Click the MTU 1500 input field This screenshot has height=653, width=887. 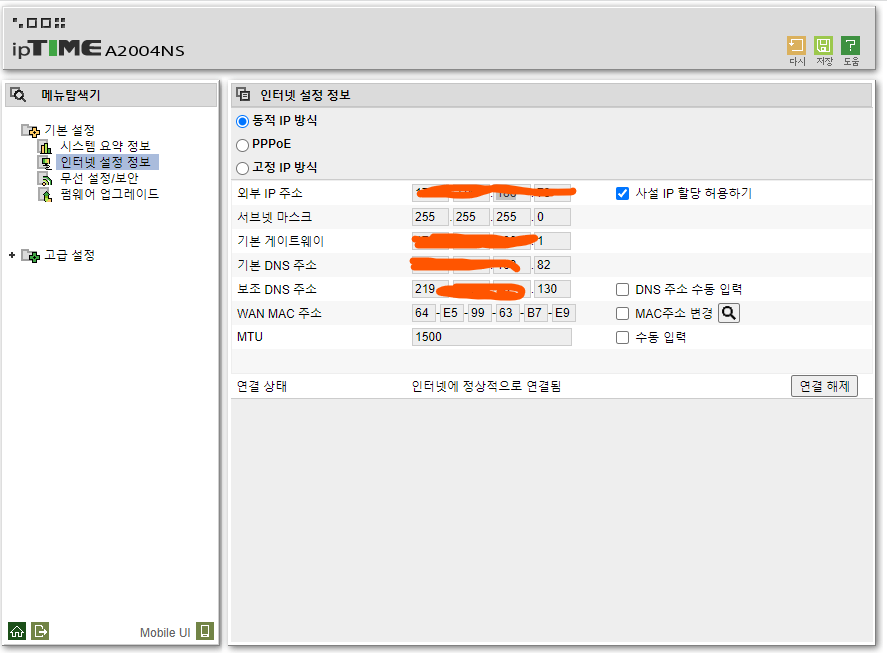pos(492,337)
